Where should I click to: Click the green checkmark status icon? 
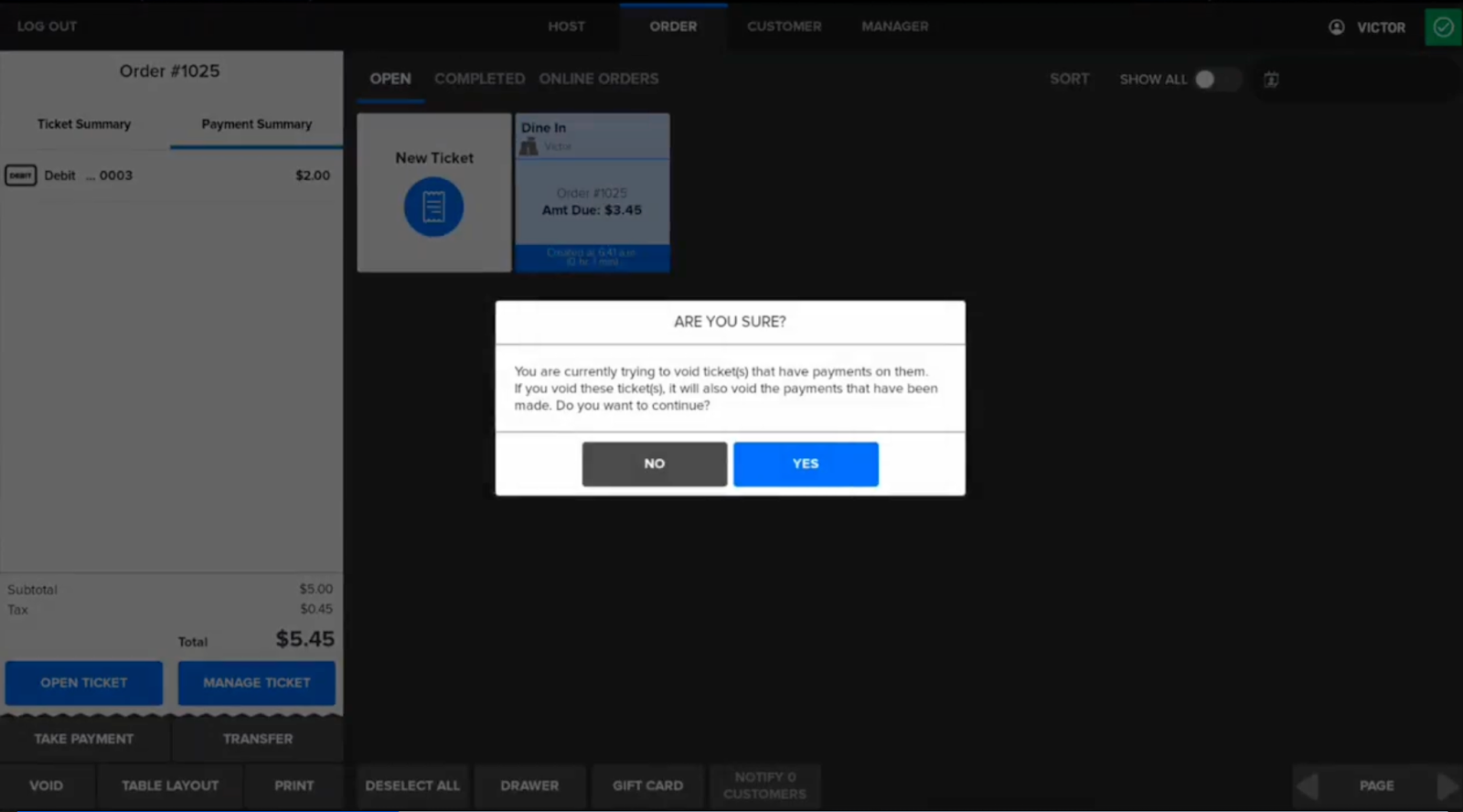coord(1443,27)
